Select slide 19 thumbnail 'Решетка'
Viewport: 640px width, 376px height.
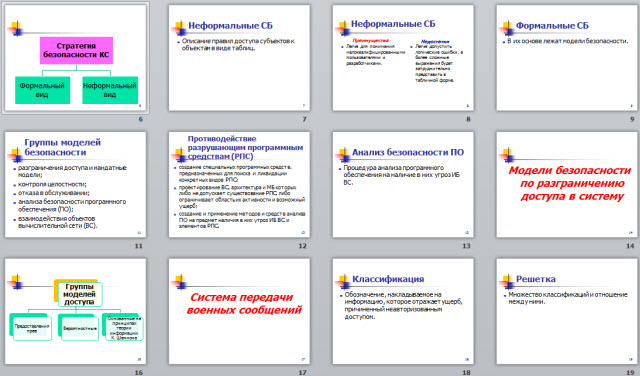[x=567, y=311]
